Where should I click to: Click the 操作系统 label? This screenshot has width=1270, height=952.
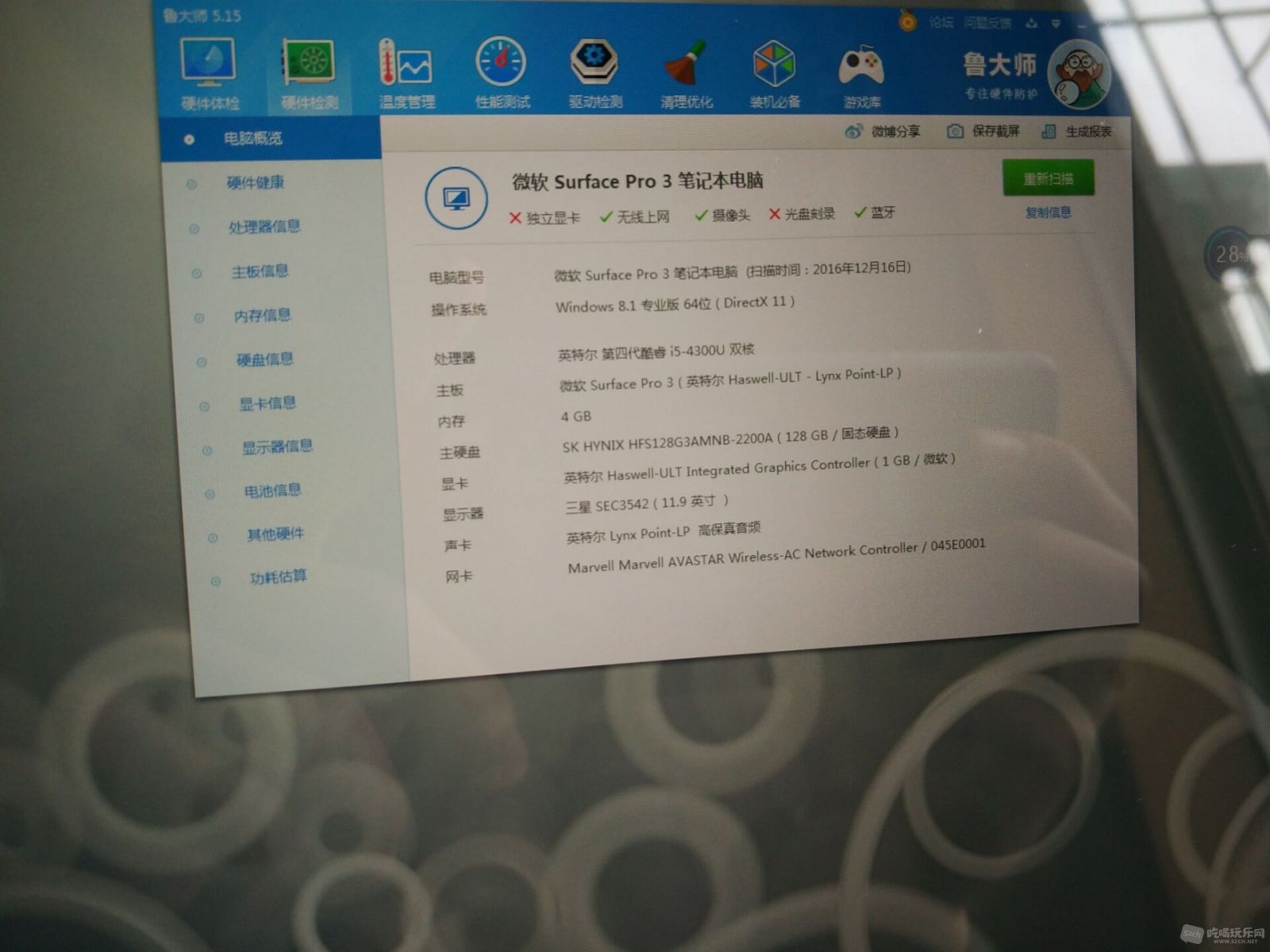[x=459, y=309]
